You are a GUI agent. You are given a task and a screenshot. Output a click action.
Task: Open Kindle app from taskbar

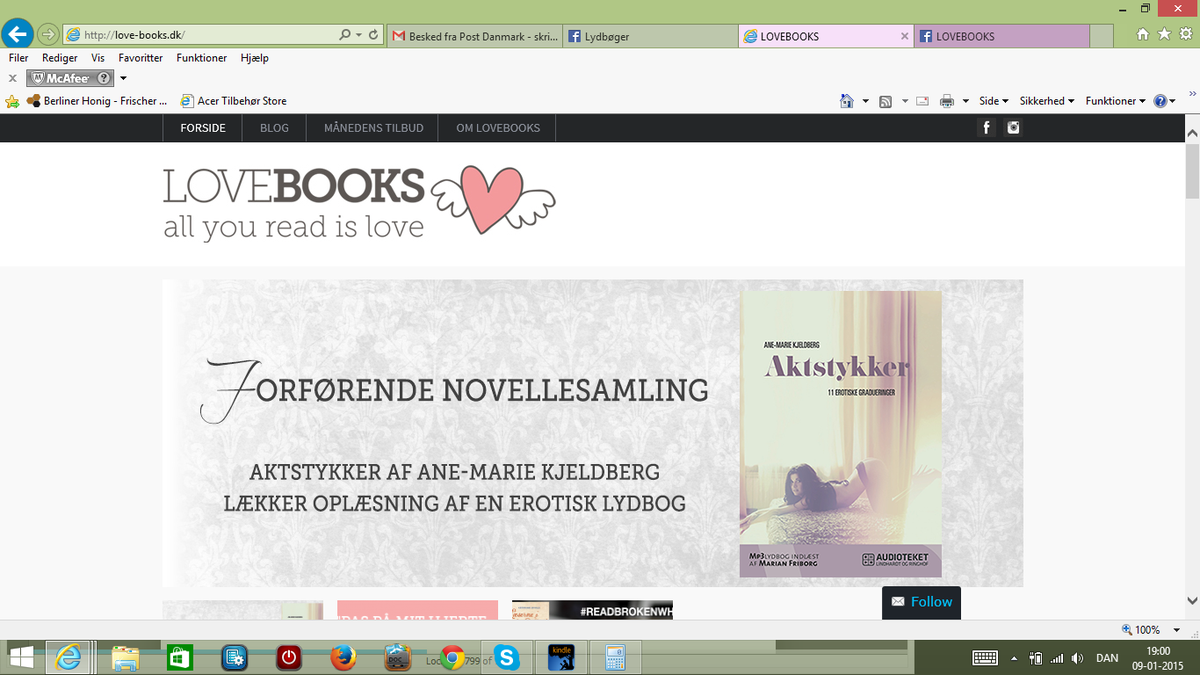pyautogui.click(x=562, y=658)
